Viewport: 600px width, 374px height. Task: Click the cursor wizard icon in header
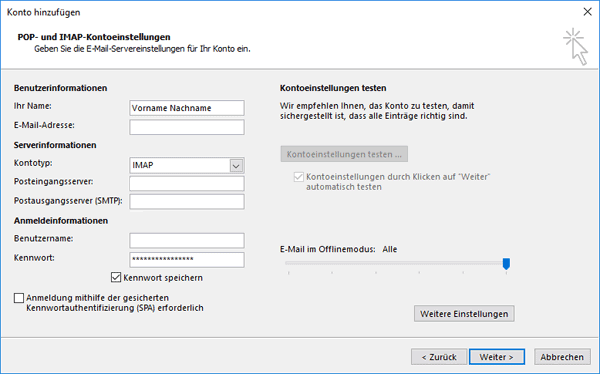coord(576,47)
